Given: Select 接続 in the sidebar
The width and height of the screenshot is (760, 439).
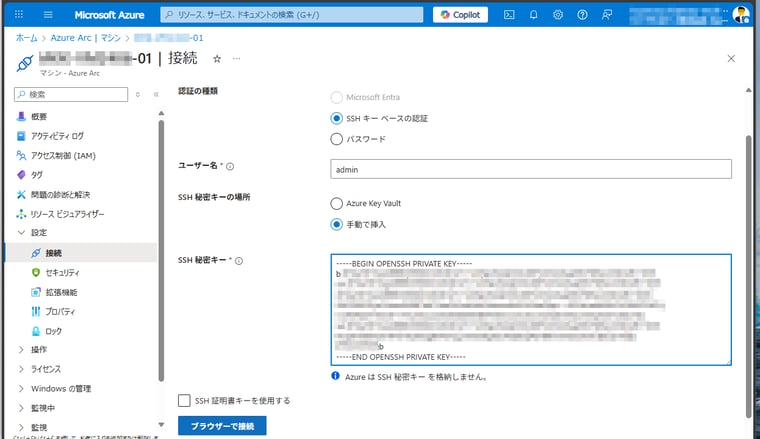Looking at the screenshot, I should [x=81, y=253].
